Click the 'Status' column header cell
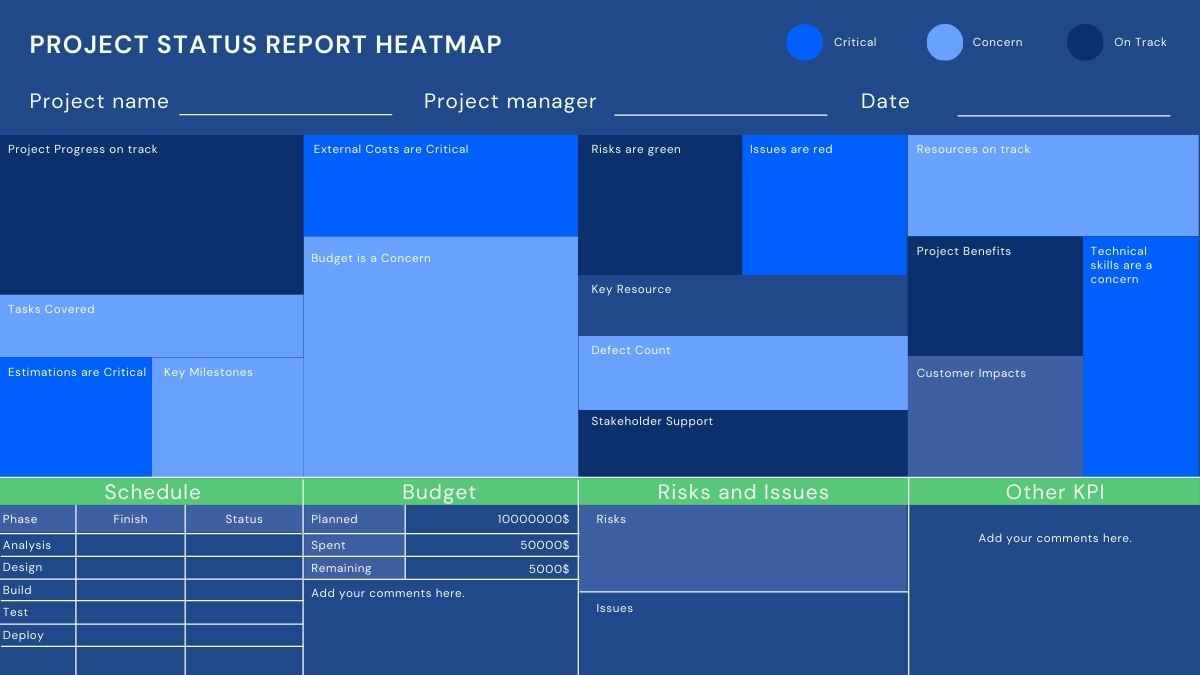Image resolution: width=1200 pixels, height=675 pixels. point(244,519)
